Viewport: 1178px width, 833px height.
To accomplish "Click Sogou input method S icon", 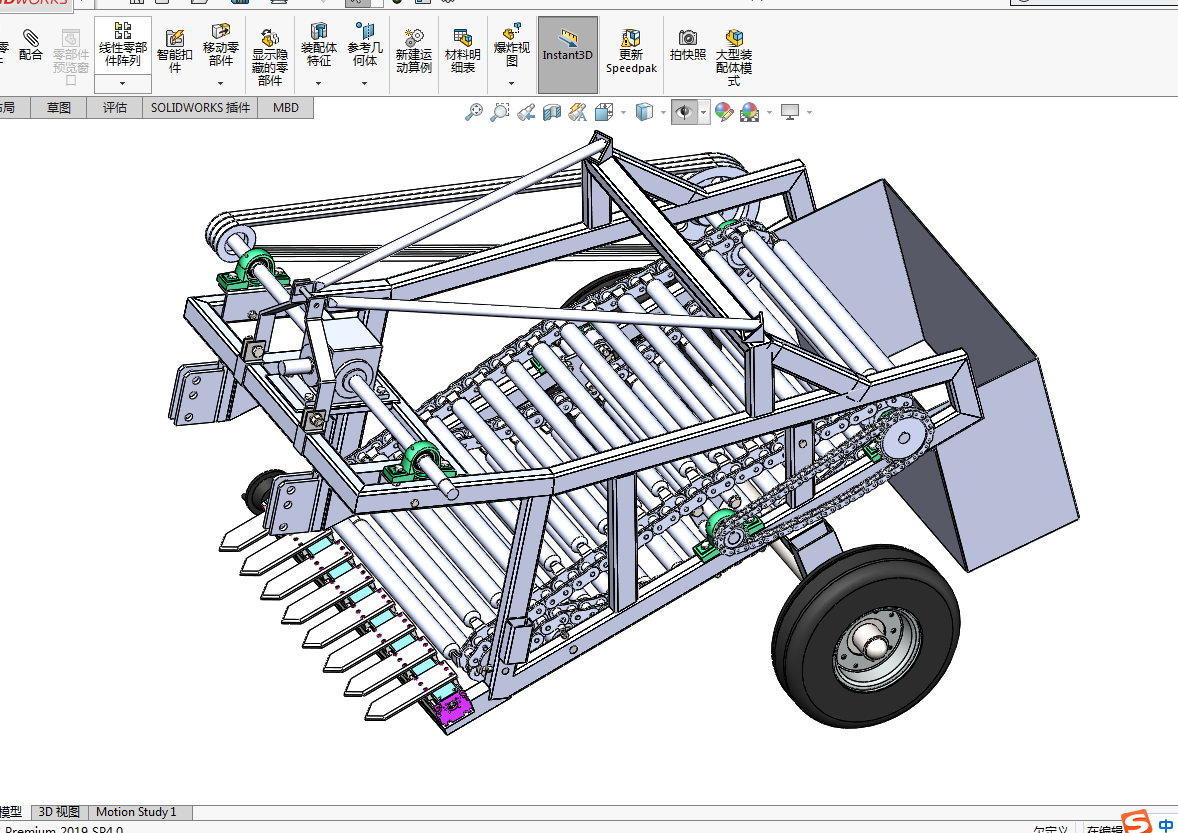I will (1136, 822).
